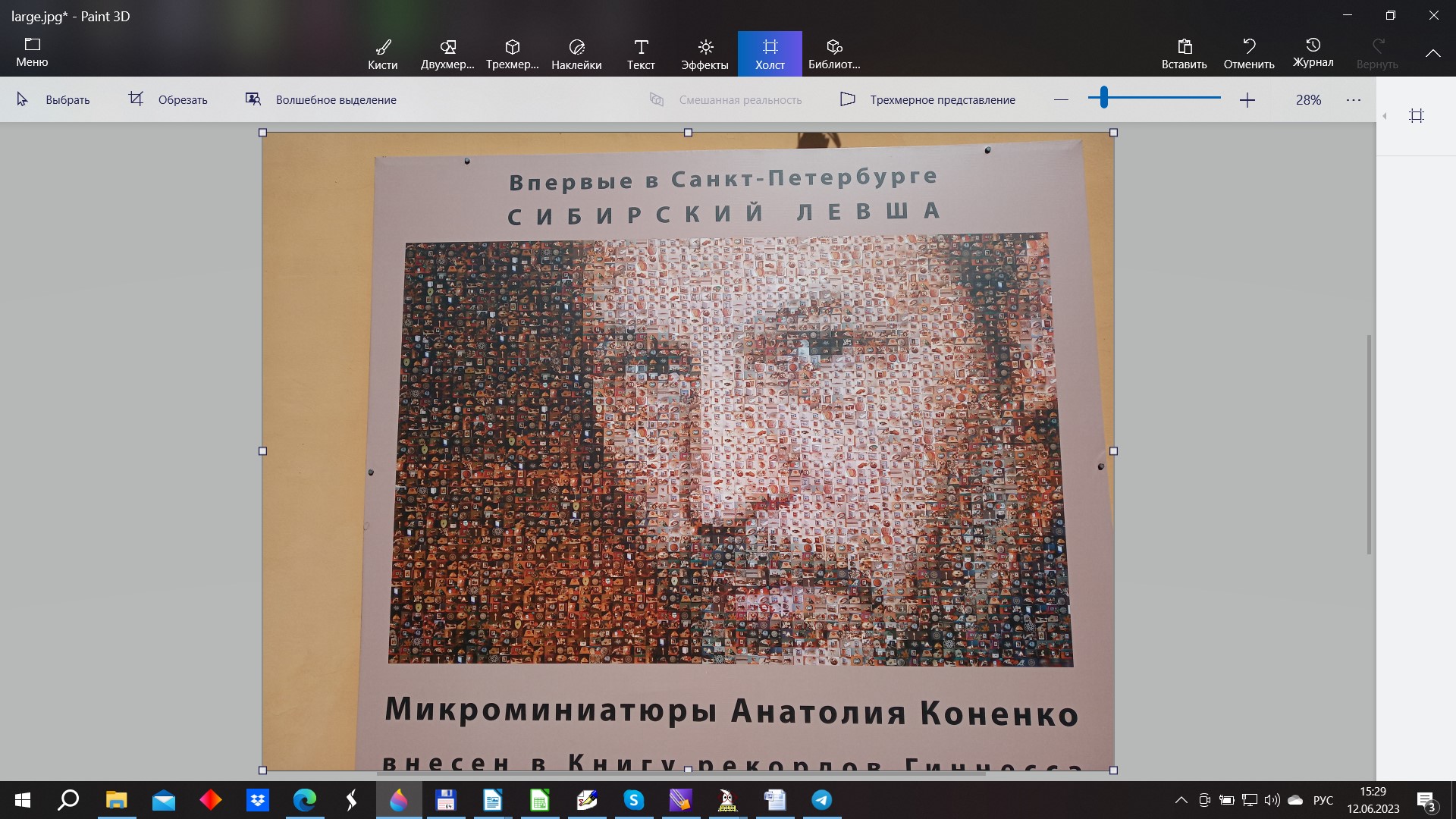Open the floppy disk app on the taskbar
The width and height of the screenshot is (1456, 819).
point(446,800)
